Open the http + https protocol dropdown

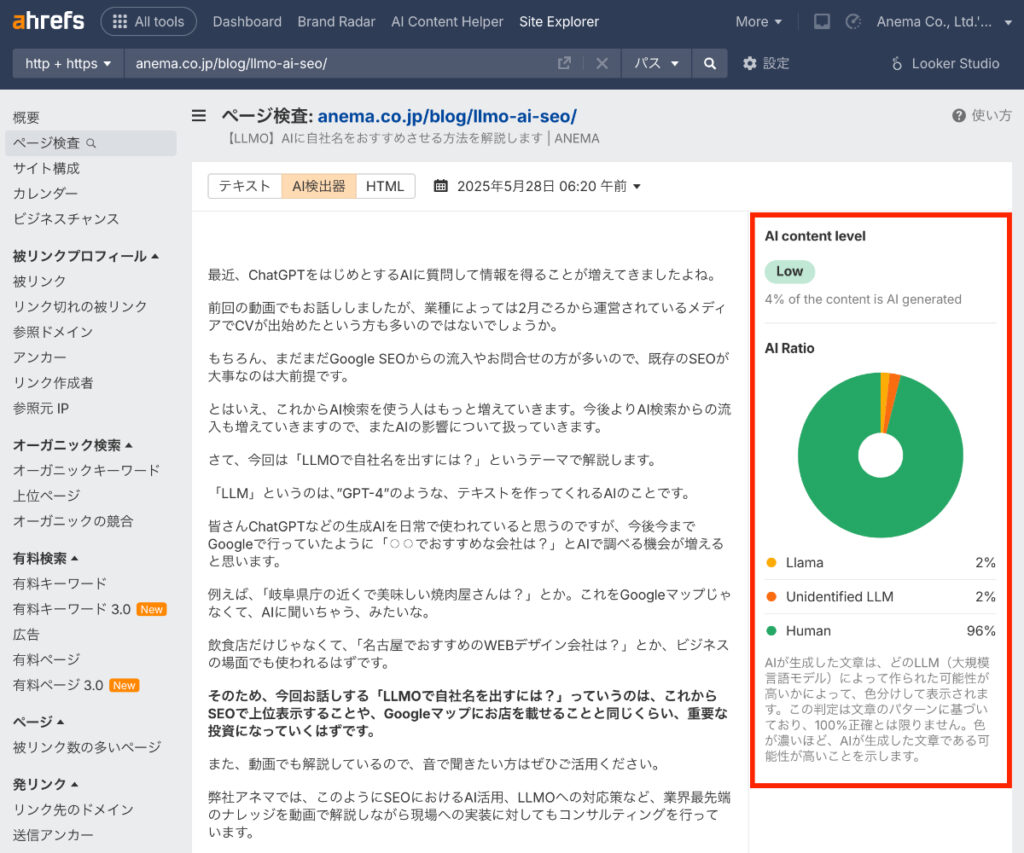click(68, 63)
